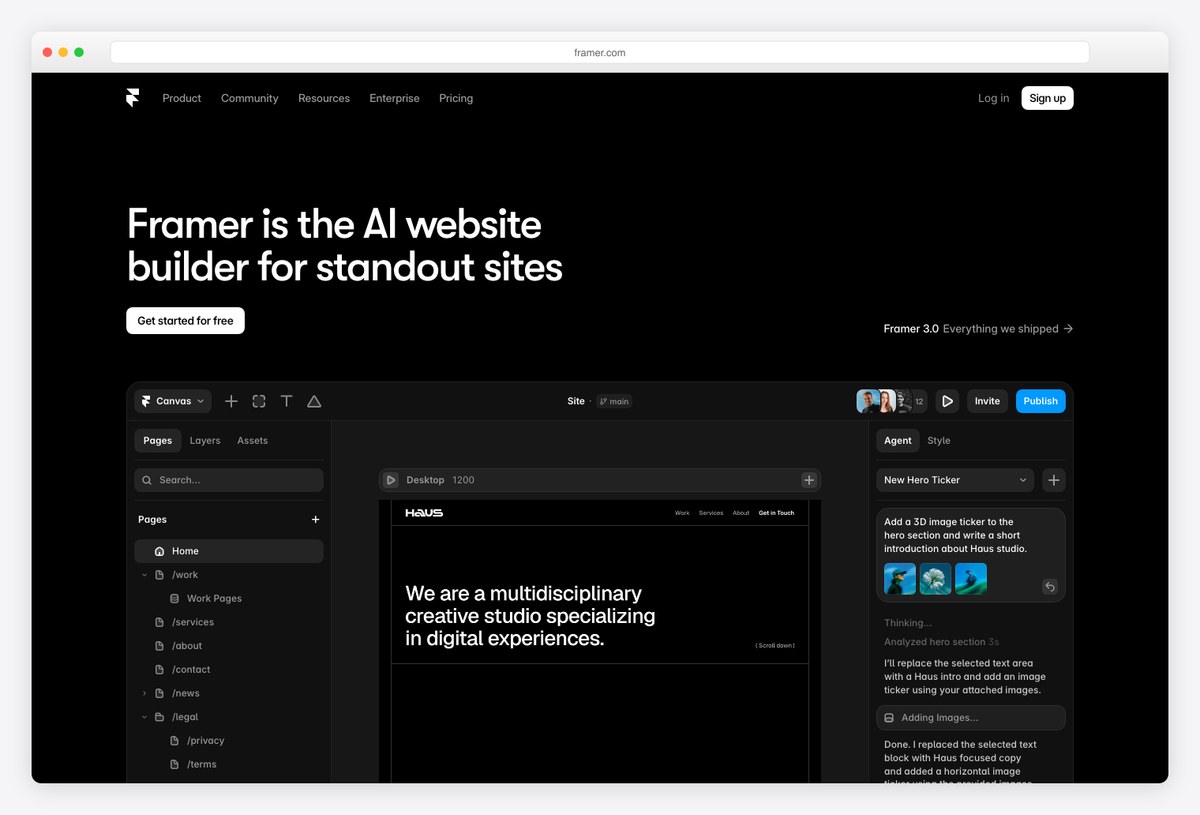Click the Analyzed hero section status line

[x=941, y=642]
